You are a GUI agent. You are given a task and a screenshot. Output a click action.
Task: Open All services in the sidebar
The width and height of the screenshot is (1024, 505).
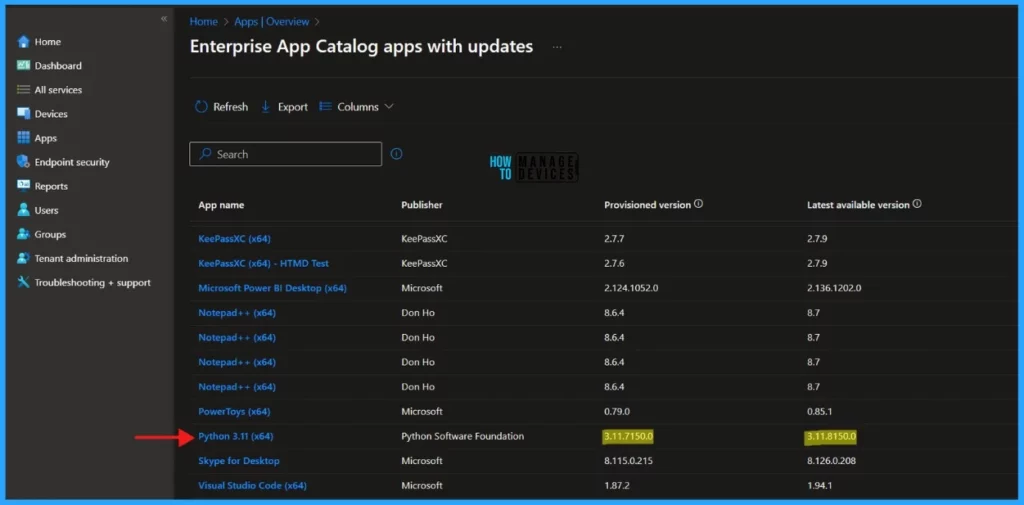58,90
